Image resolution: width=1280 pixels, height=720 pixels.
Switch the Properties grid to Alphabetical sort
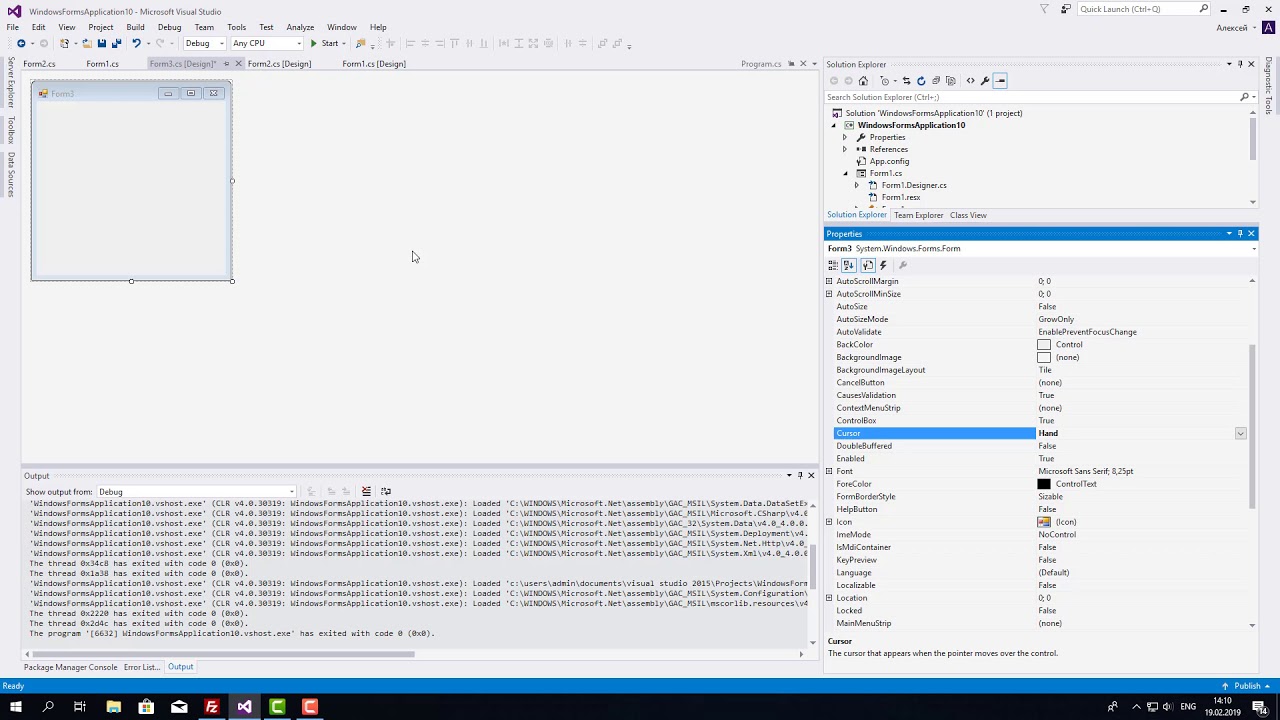click(849, 265)
